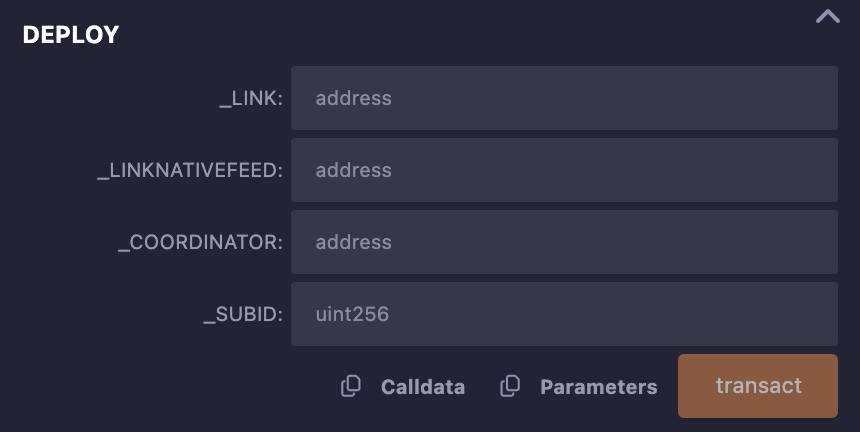
Task: Click the DEPLOY section heading
Action: click(x=71, y=35)
